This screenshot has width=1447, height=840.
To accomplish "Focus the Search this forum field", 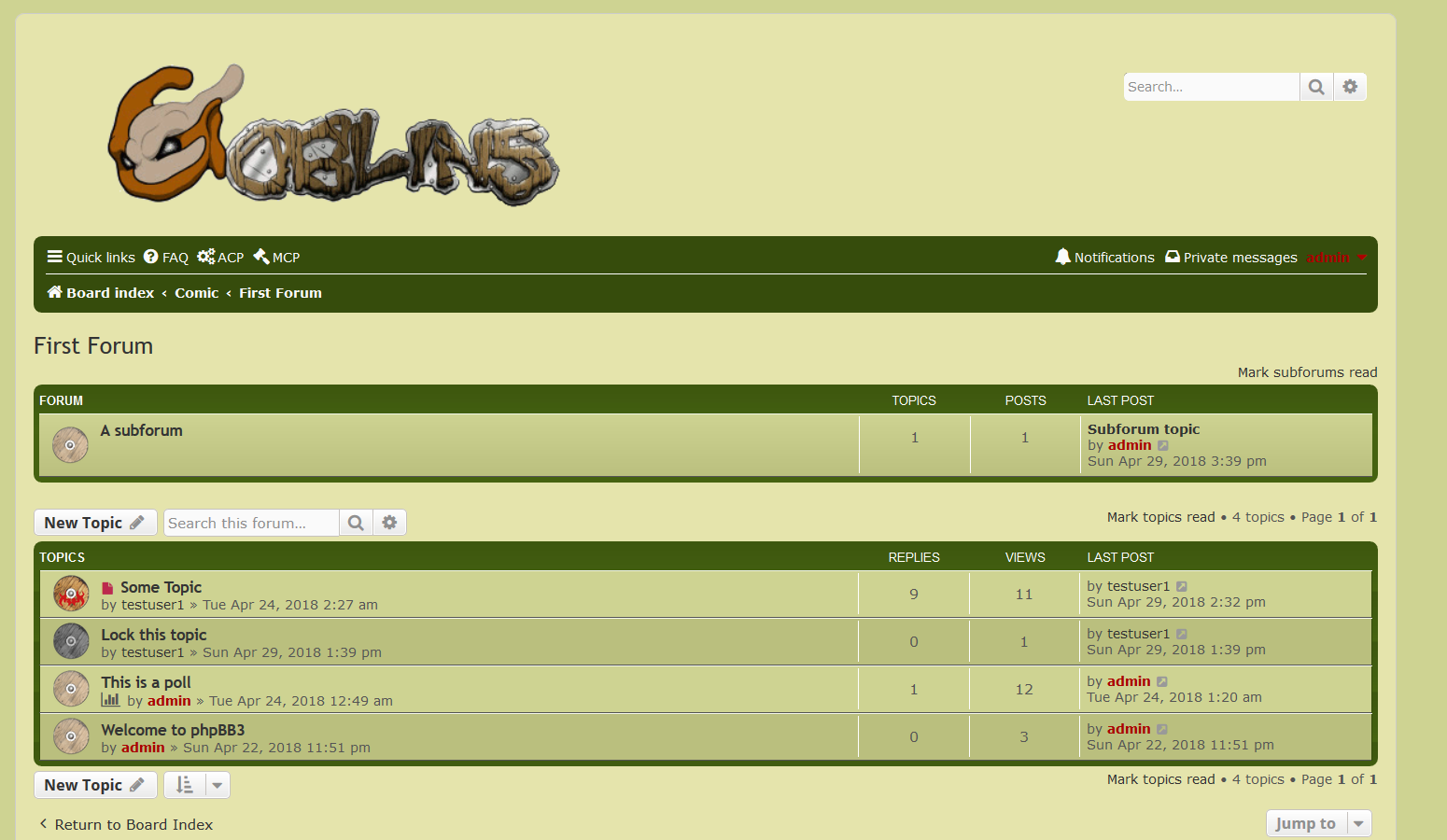I will point(251,523).
